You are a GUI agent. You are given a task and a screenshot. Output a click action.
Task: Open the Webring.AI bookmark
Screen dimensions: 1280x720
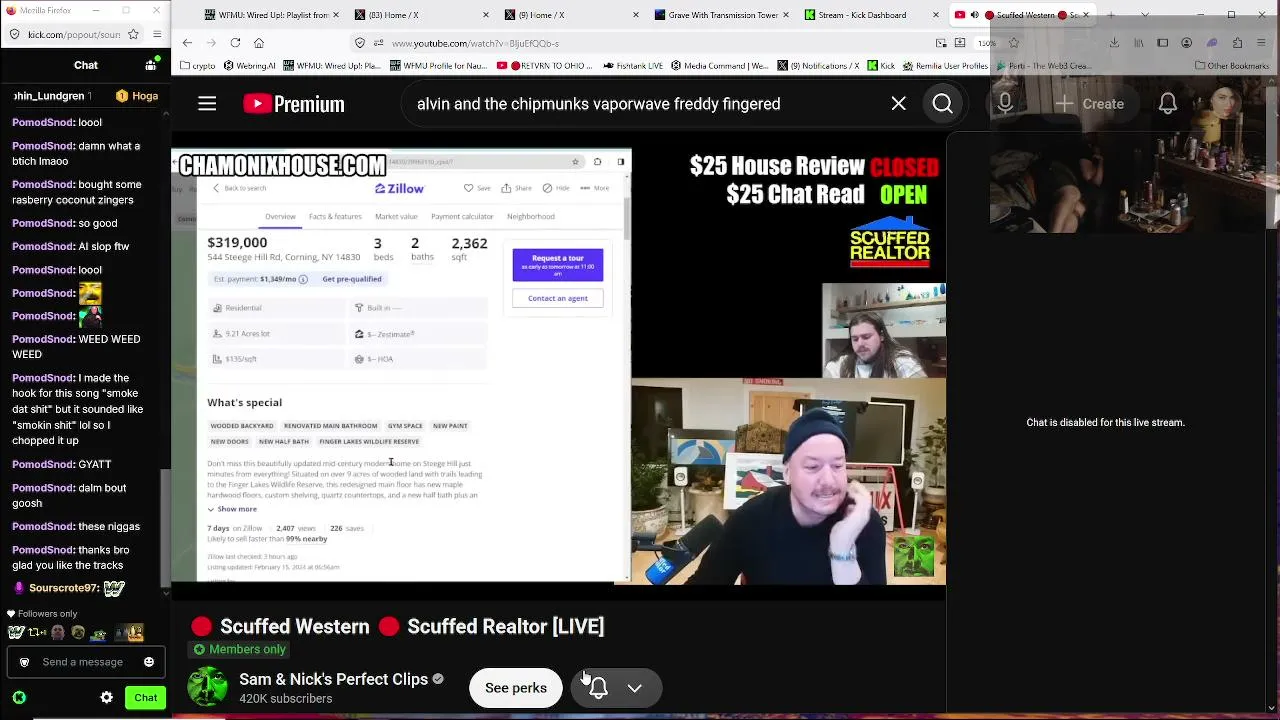pyautogui.click(x=250, y=66)
